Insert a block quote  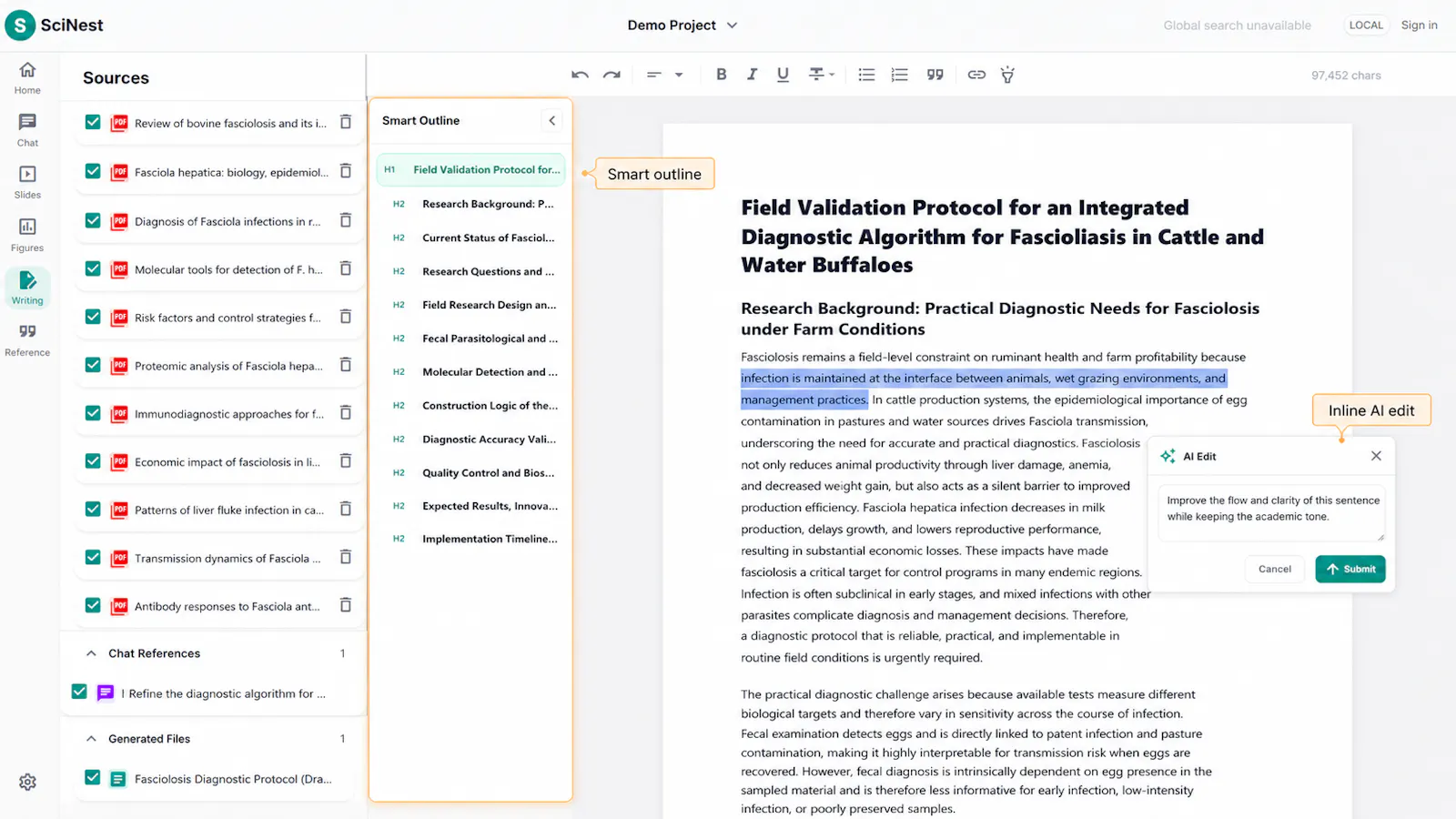(x=935, y=75)
